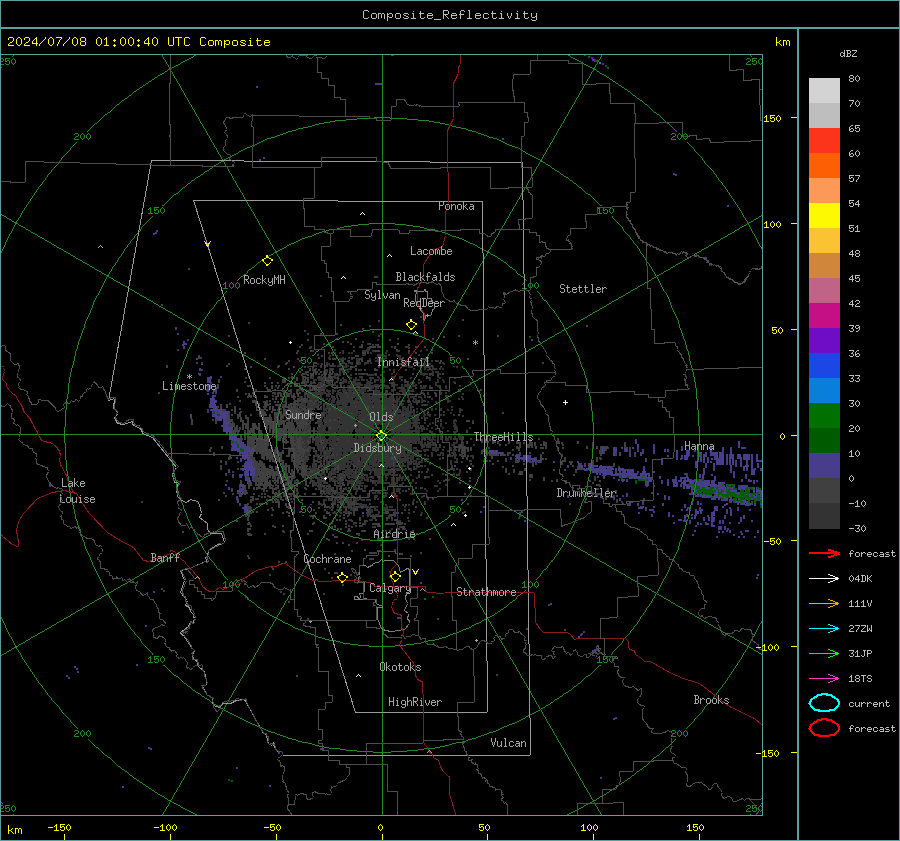
Task: Click the current legend label
Action: coord(869,703)
